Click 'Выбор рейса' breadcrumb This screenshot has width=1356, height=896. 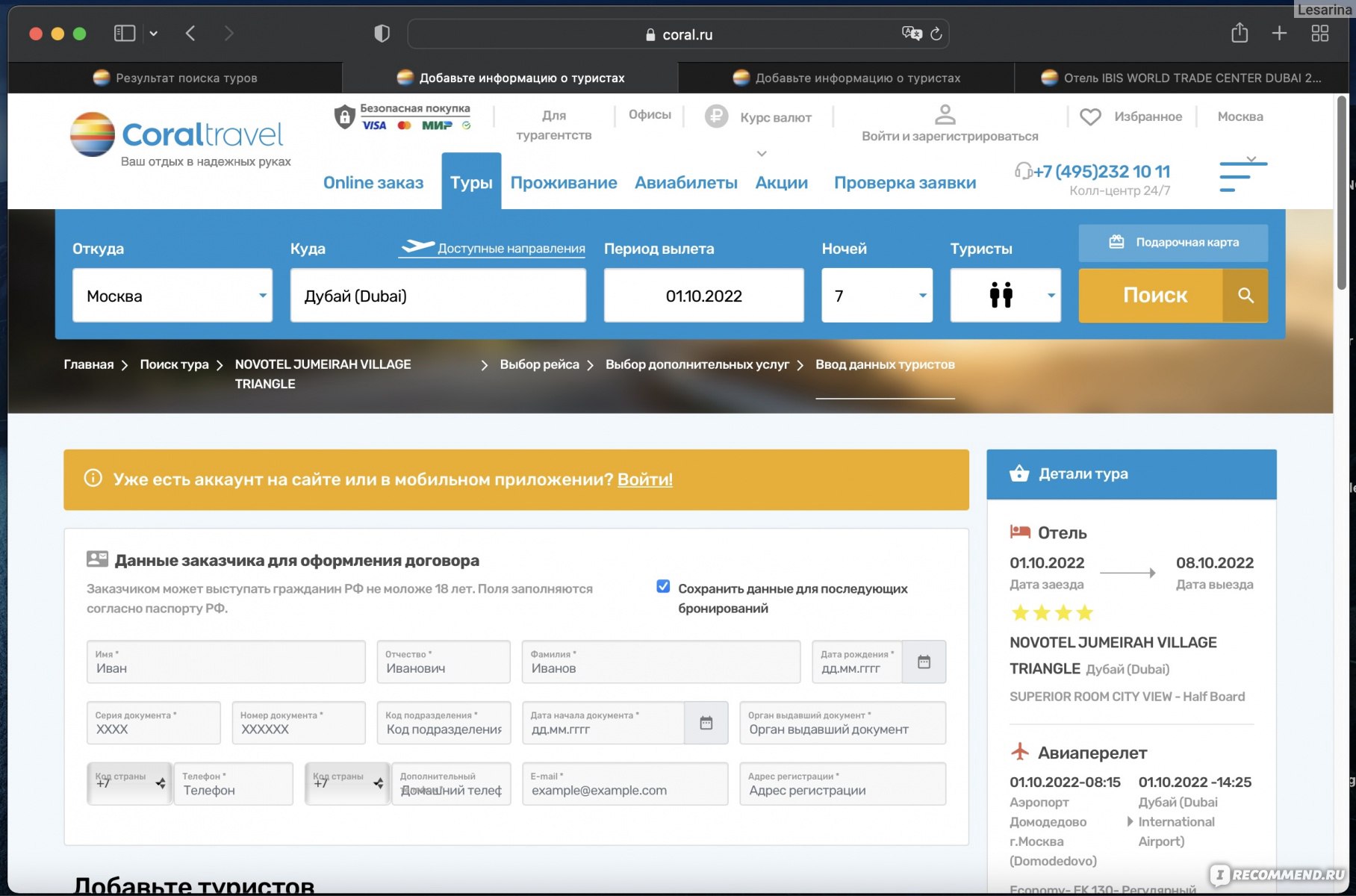click(x=539, y=364)
